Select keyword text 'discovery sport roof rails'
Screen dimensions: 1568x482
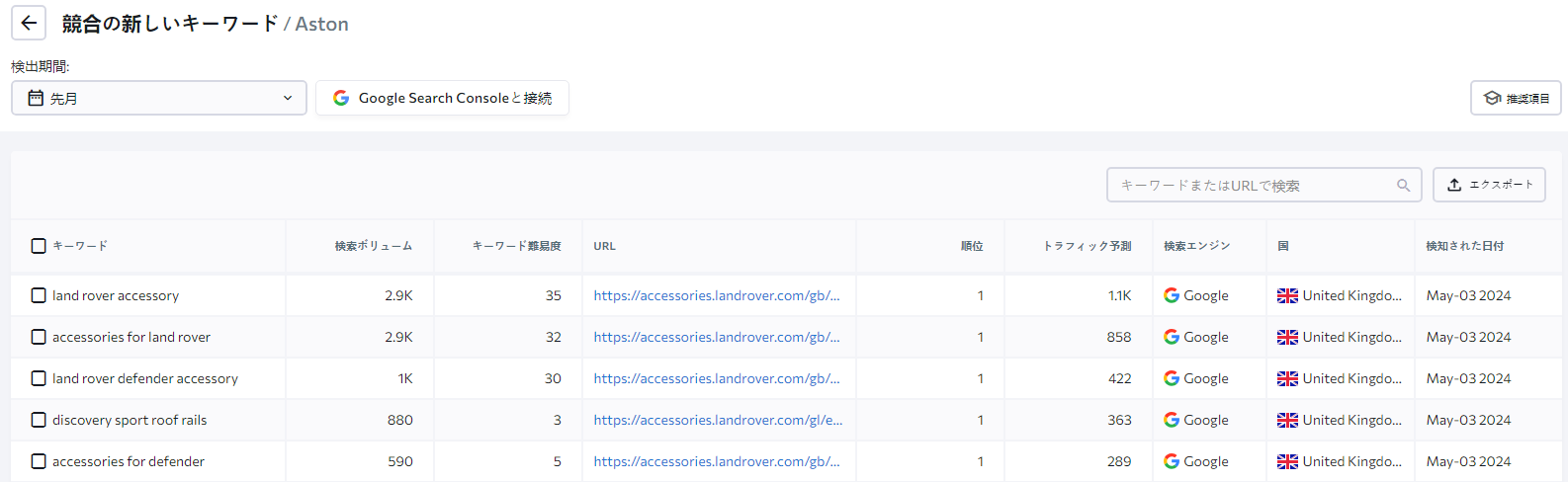pos(130,420)
